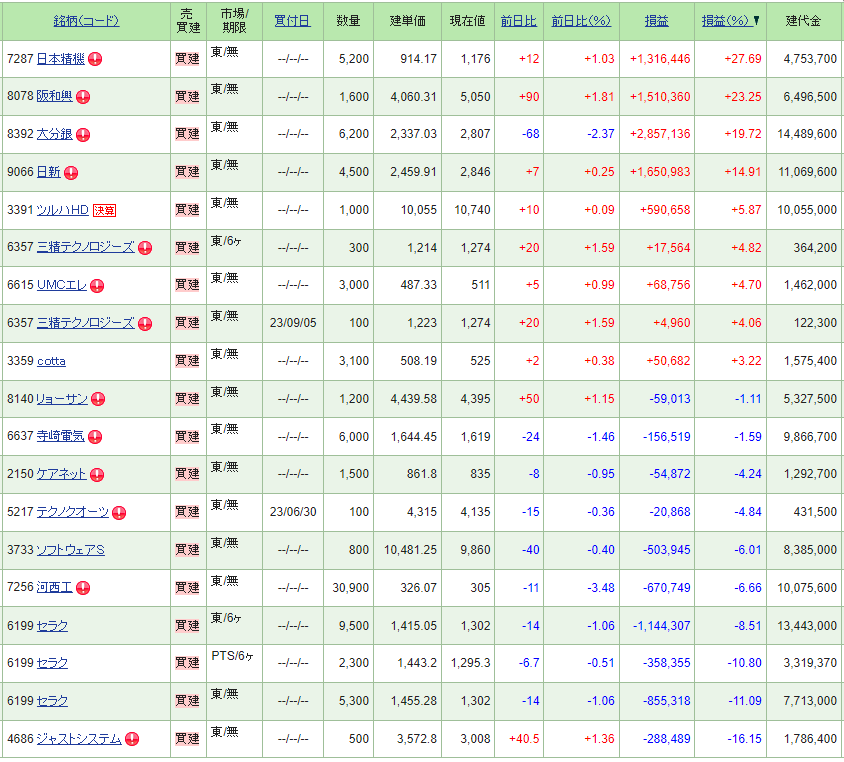Viewport: 844px width, 762px height.
Task: Open the テクノクオーツ stock link
Action: tap(73, 512)
